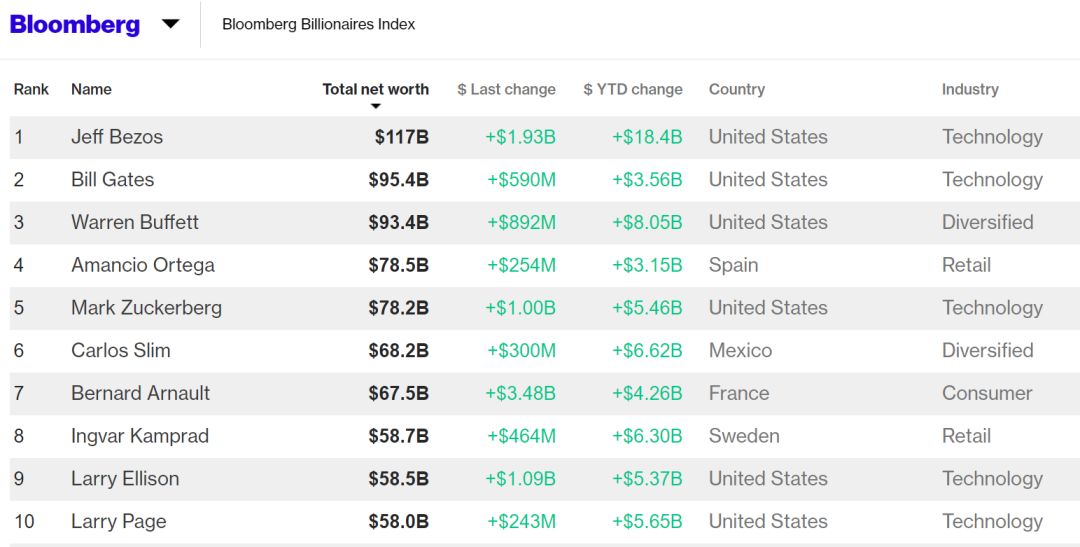Click Mark Zuckerberg's name
This screenshot has height=547, width=1080.
[146, 308]
